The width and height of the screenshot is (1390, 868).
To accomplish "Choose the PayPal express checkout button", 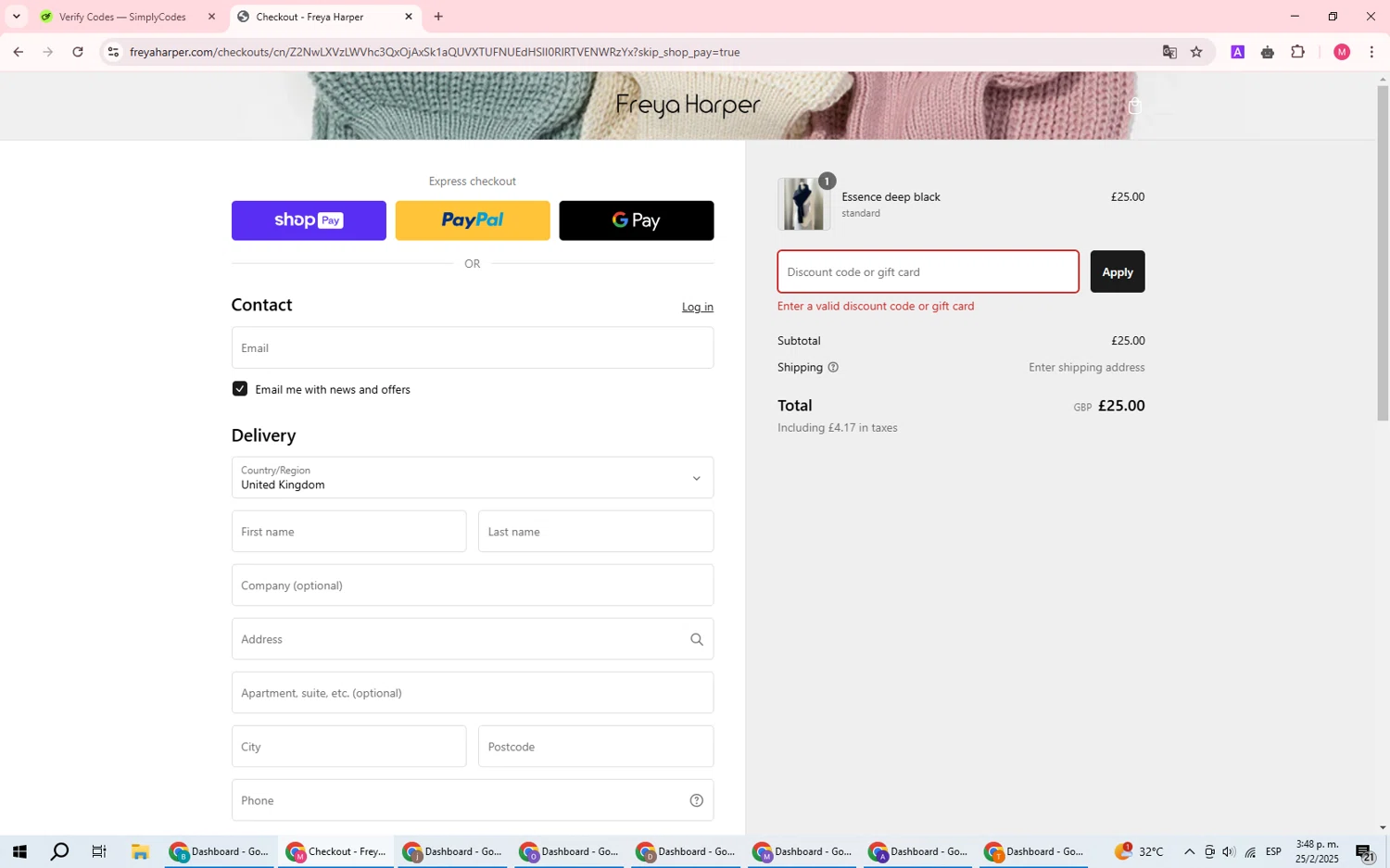I will (x=473, y=220).
